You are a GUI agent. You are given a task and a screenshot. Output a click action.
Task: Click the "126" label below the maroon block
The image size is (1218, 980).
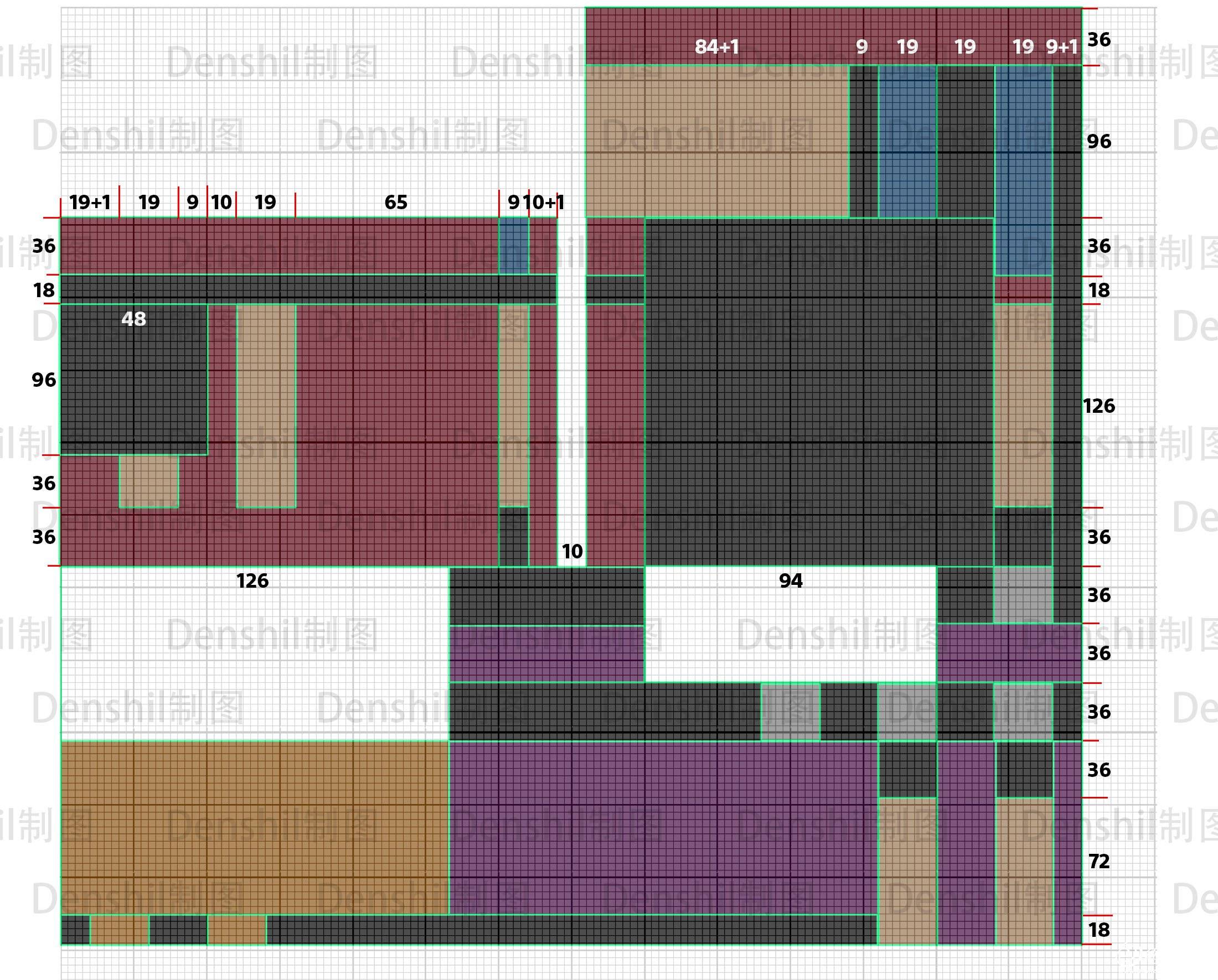[x=252, y=580]
